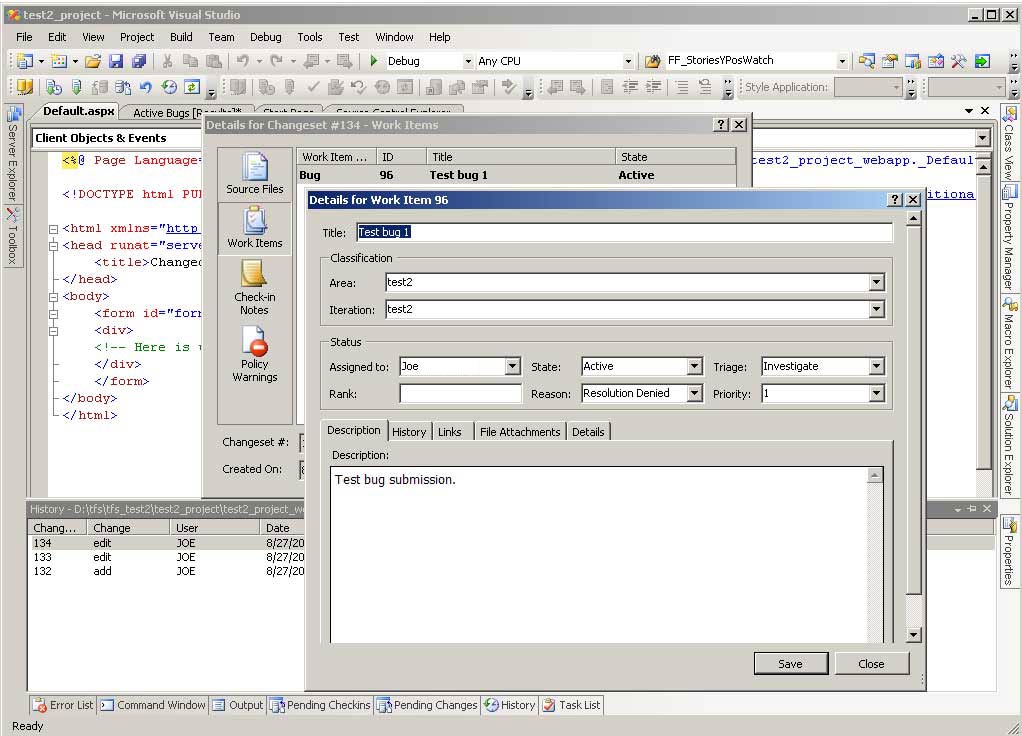Open the Reason dropdown
1022x736 pixels.
[x=695, y=393]
